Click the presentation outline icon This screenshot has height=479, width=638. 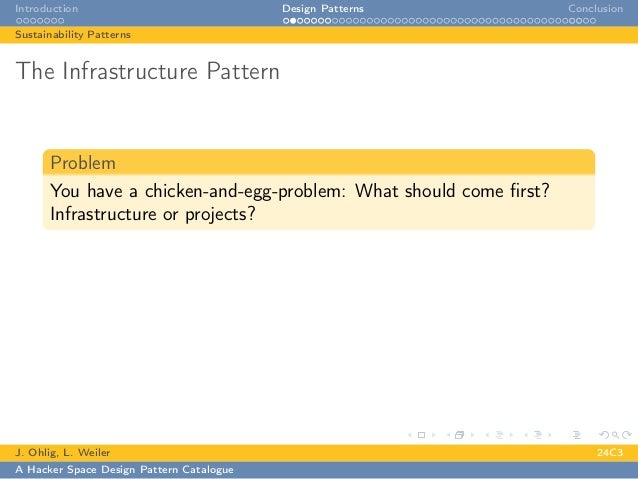(577, 435)
